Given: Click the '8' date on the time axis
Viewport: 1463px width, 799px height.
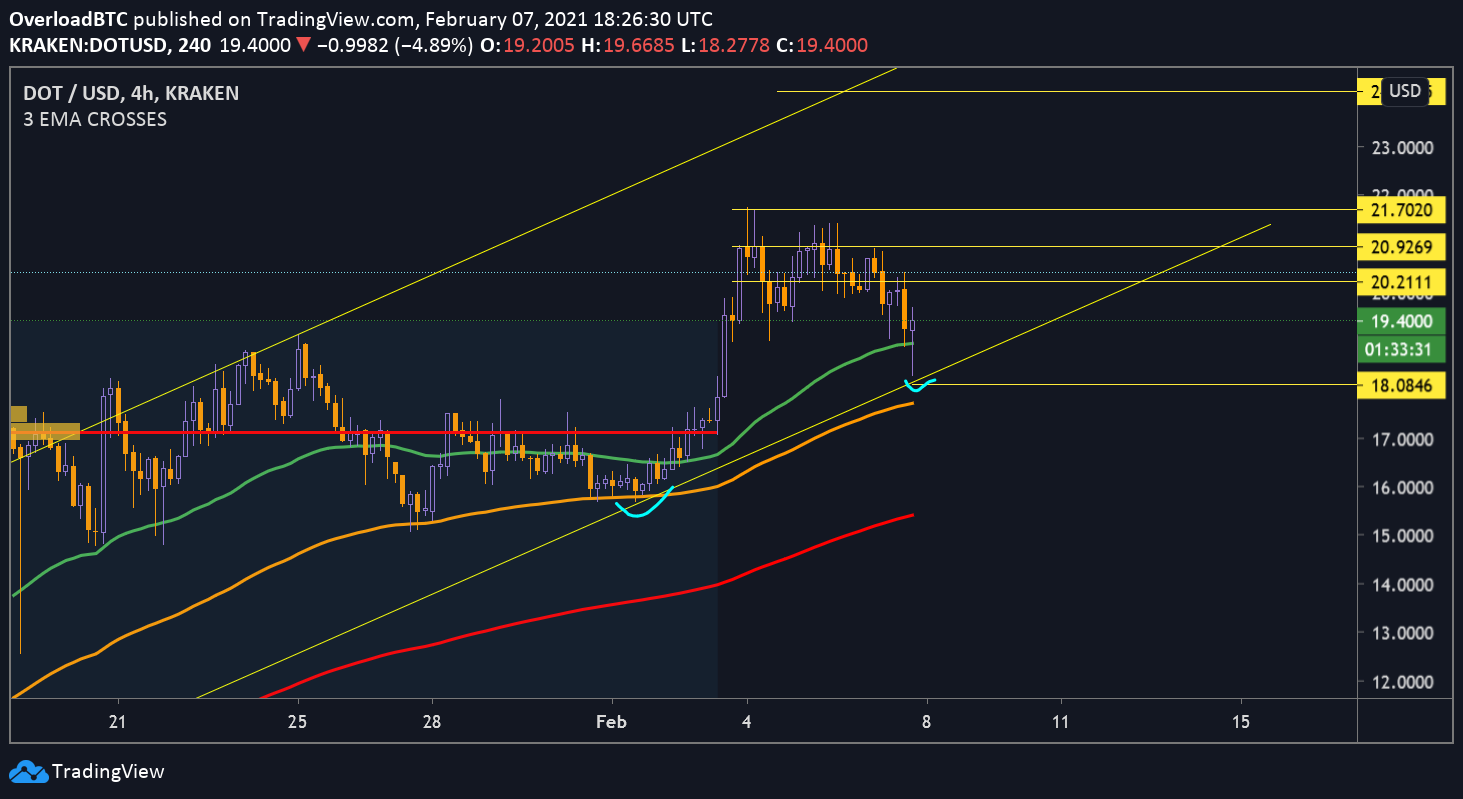Looking at the screenshot, I should click(927, 722).
